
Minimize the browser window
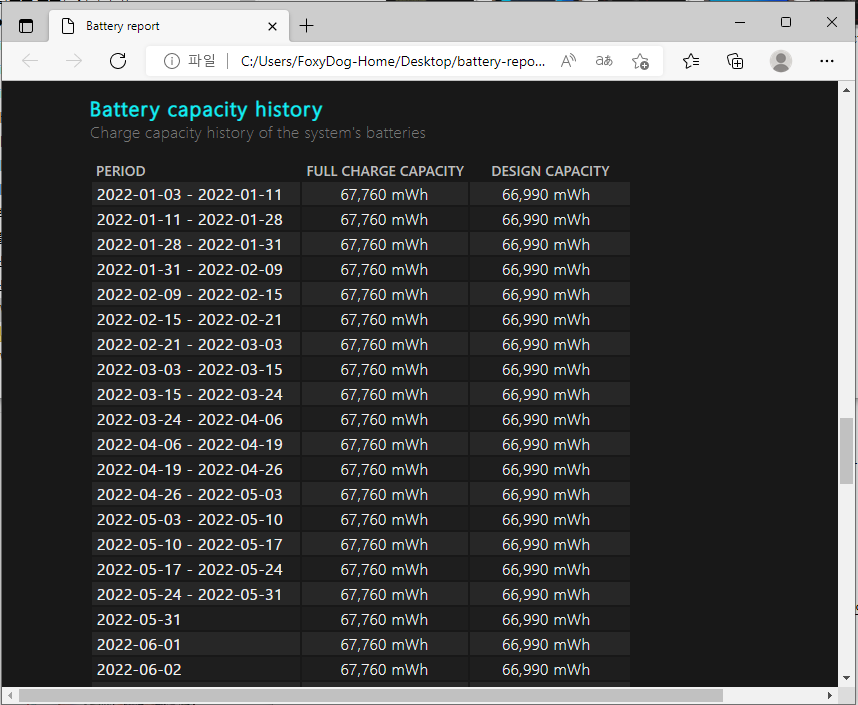740,22
